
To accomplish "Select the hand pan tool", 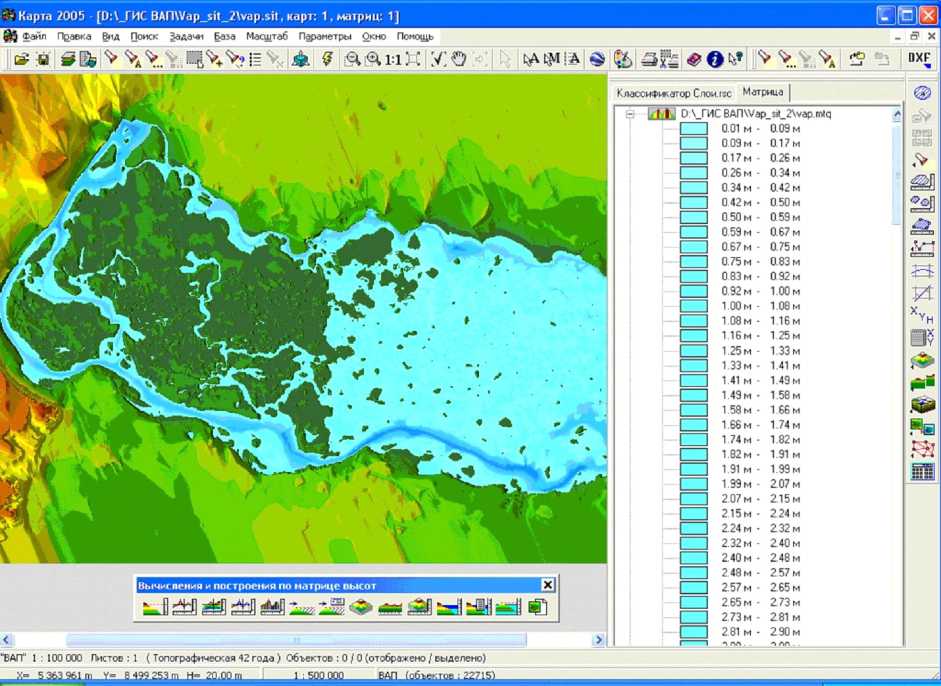I will 459,60.
